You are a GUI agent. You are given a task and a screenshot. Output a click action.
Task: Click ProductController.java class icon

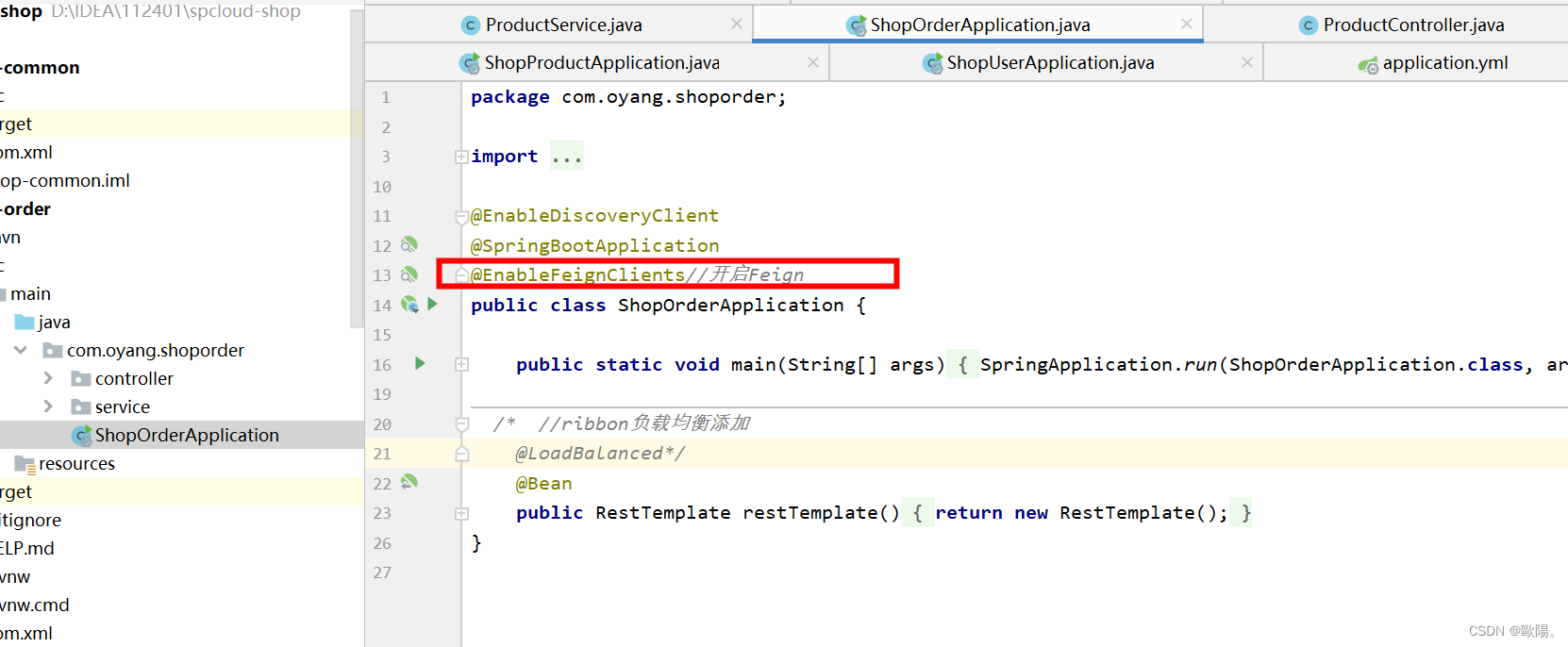(1308, 25)
